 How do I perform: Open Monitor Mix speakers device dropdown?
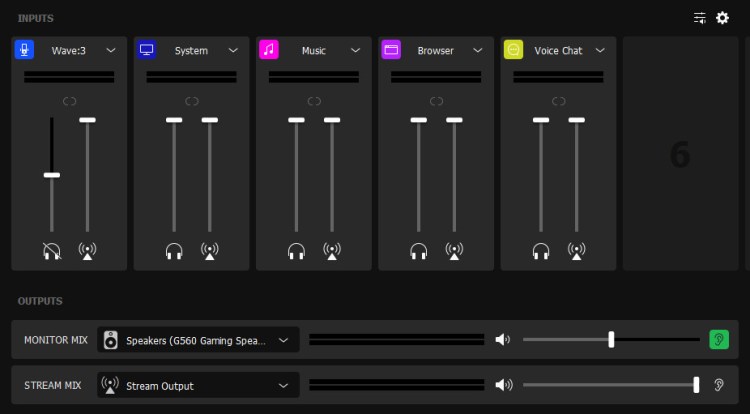point(284,340)
